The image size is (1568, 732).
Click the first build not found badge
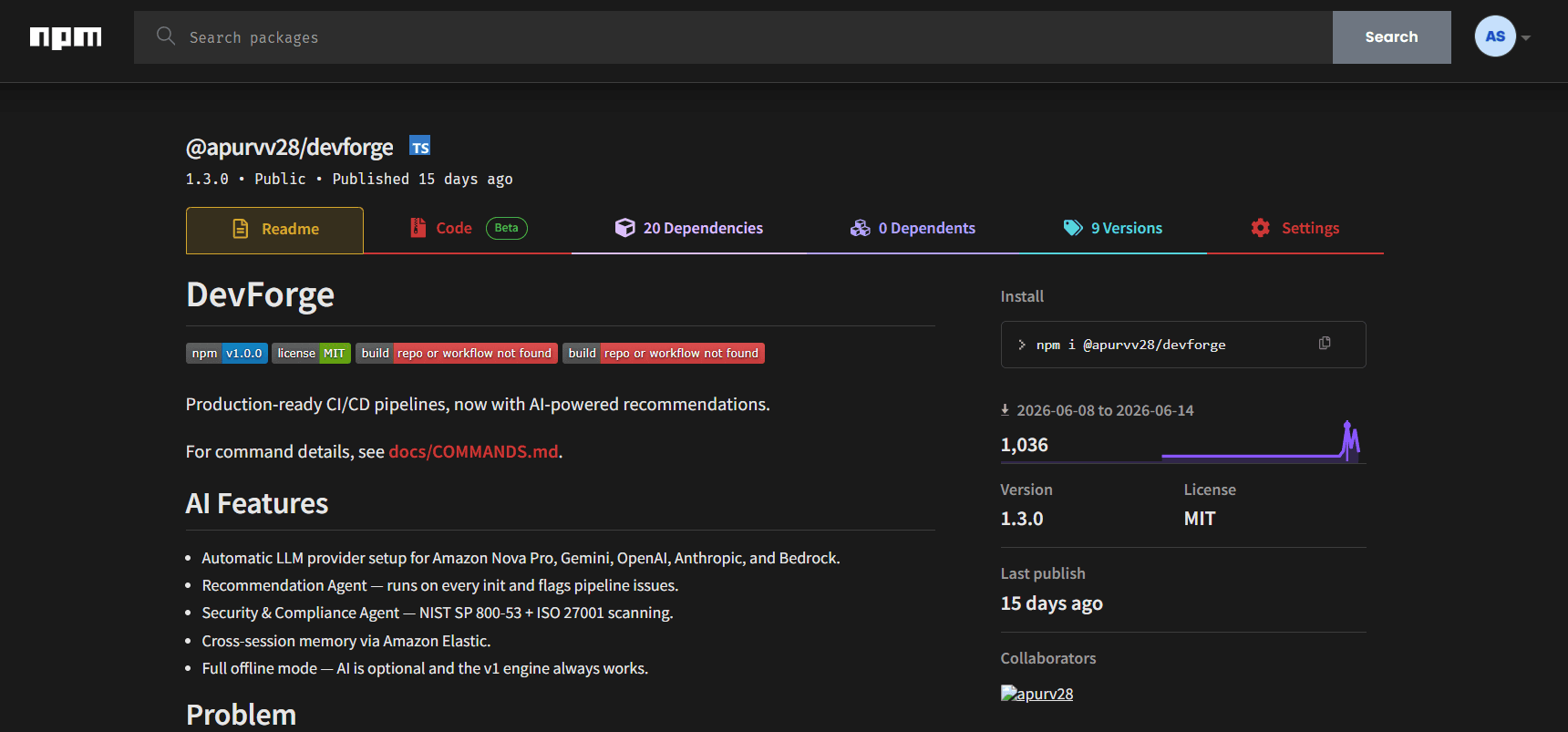click(457, 354)
